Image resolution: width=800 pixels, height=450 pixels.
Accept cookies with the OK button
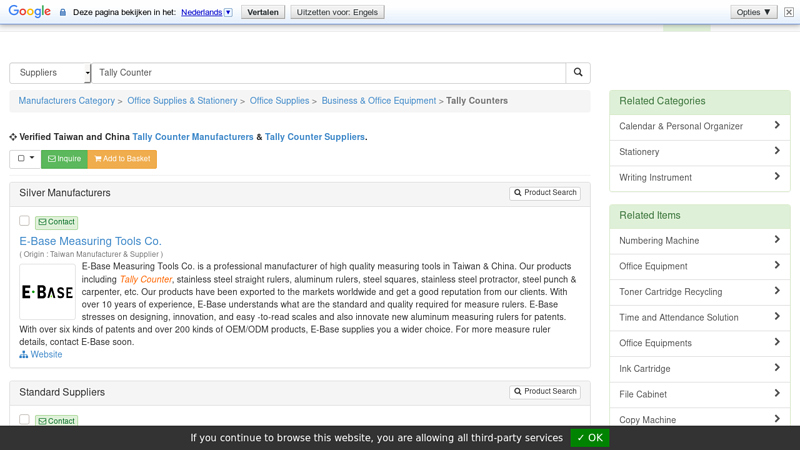[x=590, y=438]
